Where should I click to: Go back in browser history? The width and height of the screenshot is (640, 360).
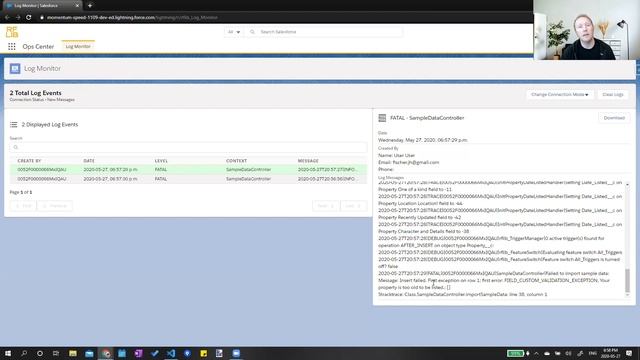(x=7, y=18)
